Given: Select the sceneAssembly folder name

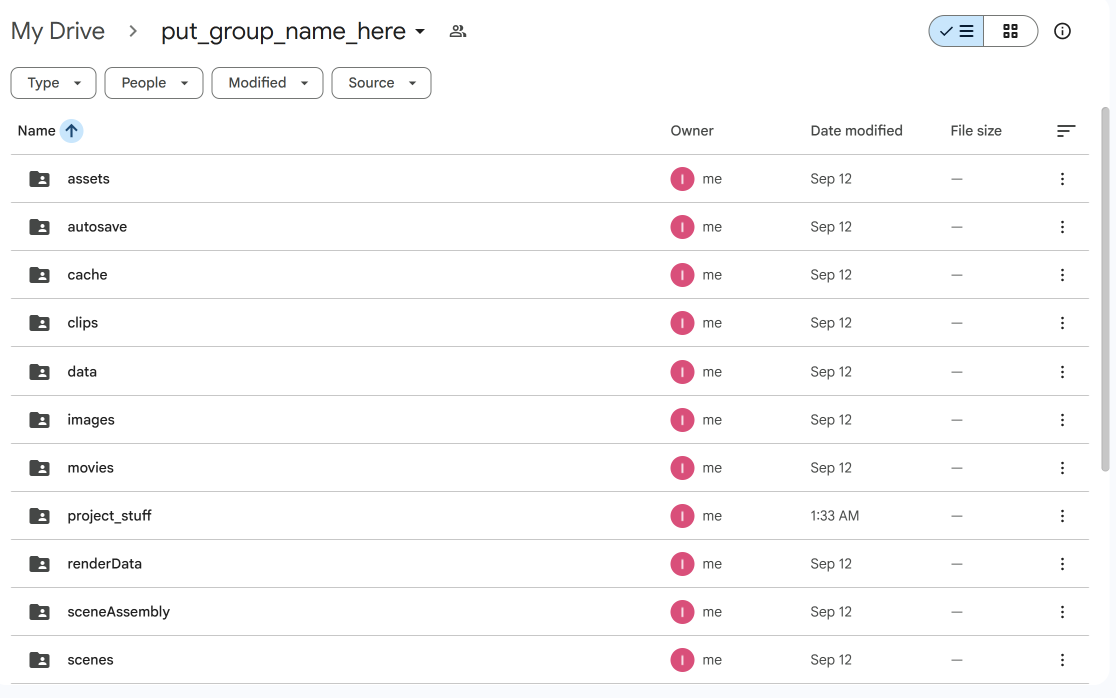Looking at the screenshot, I should [x=119, y=612].
